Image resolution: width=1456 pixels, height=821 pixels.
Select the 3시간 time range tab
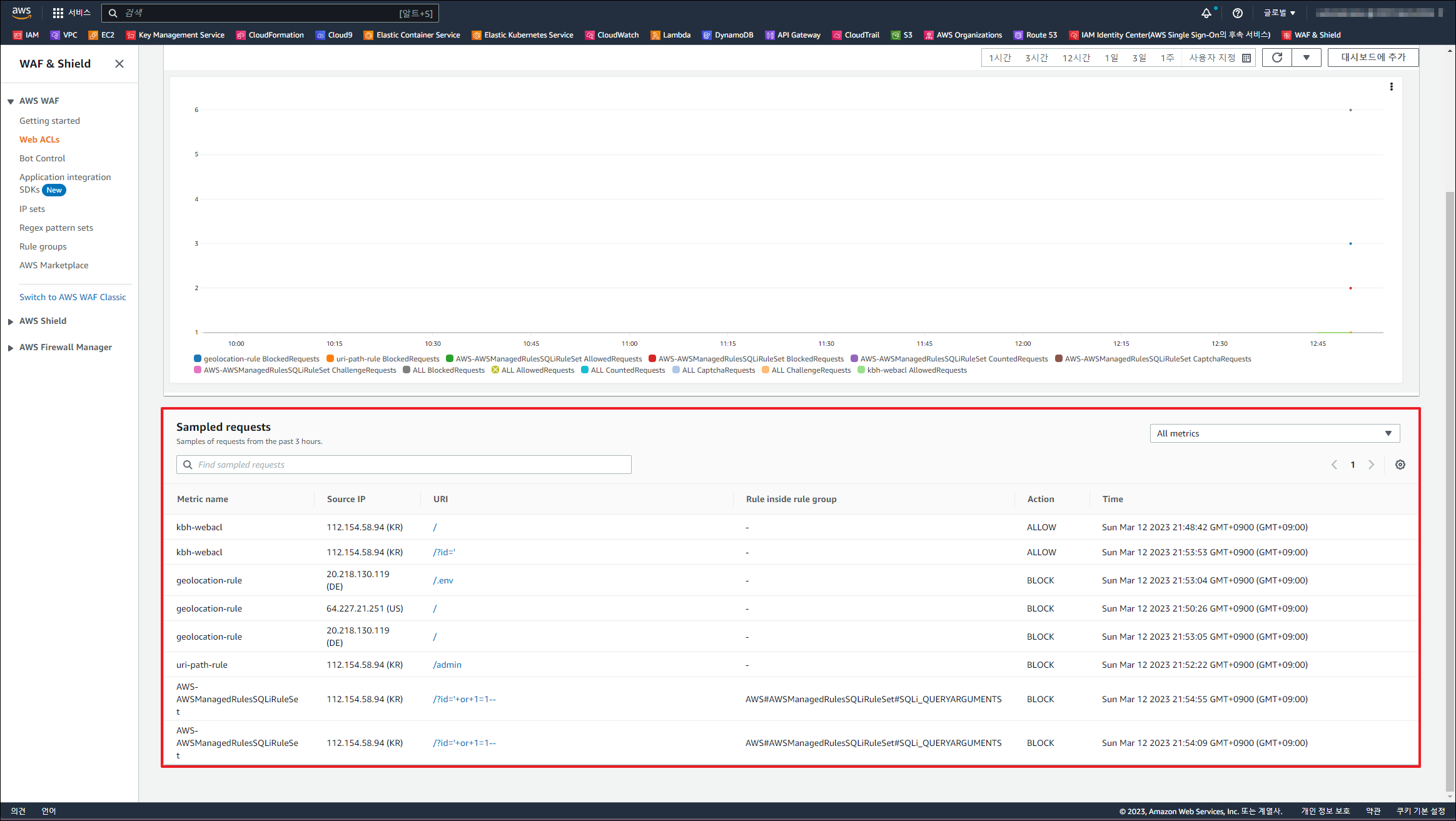[1036, 58]
